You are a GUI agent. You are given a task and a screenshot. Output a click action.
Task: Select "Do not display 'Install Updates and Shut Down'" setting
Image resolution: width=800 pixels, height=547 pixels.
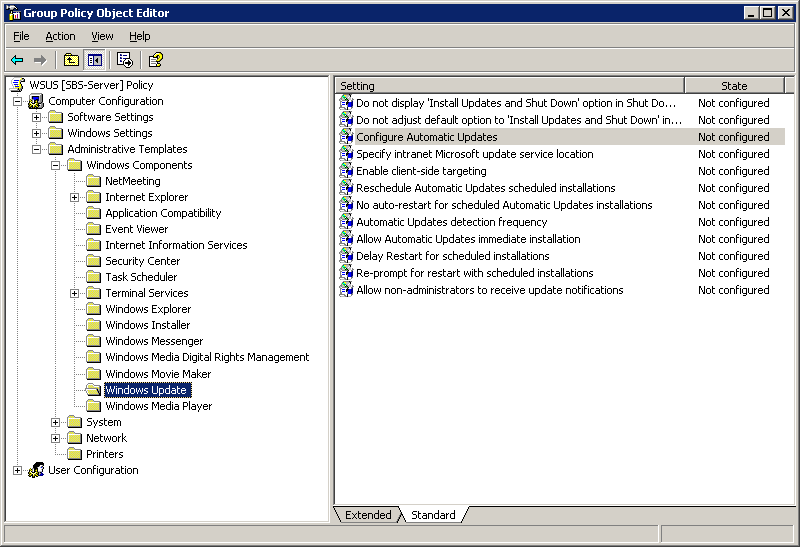pyautogui.click(x=516, y=103)
